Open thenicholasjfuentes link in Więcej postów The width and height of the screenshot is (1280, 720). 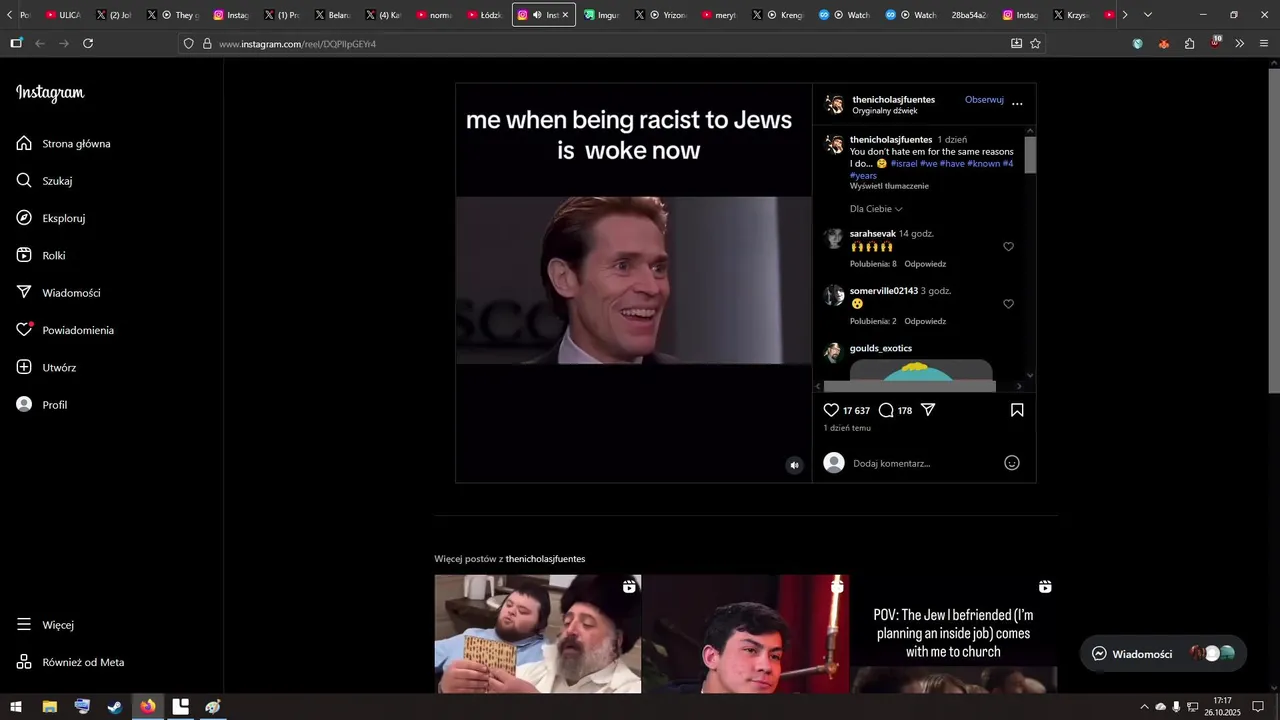(x=545, y=559)
